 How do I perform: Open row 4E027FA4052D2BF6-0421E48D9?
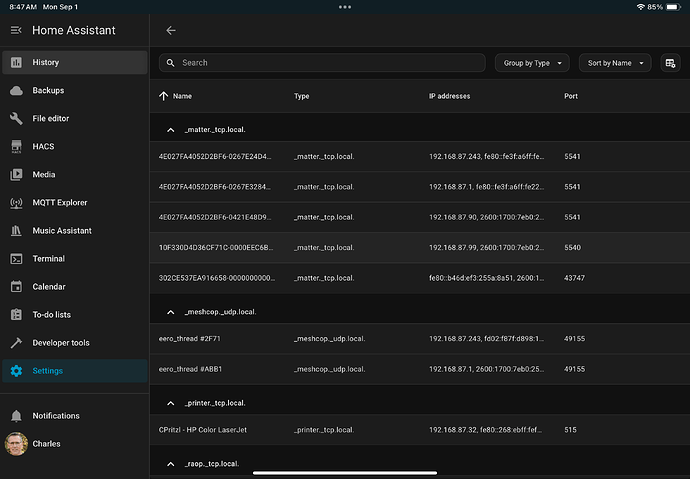(419, 217)
